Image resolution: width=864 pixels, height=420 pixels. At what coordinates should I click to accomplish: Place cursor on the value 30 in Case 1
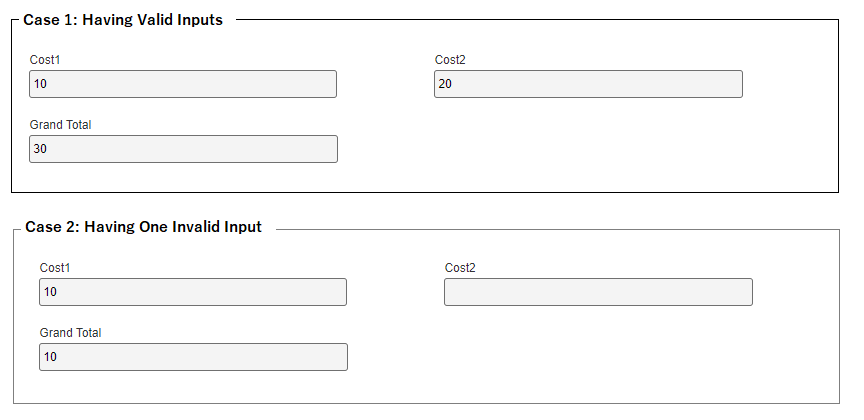(x=41, y=149)
